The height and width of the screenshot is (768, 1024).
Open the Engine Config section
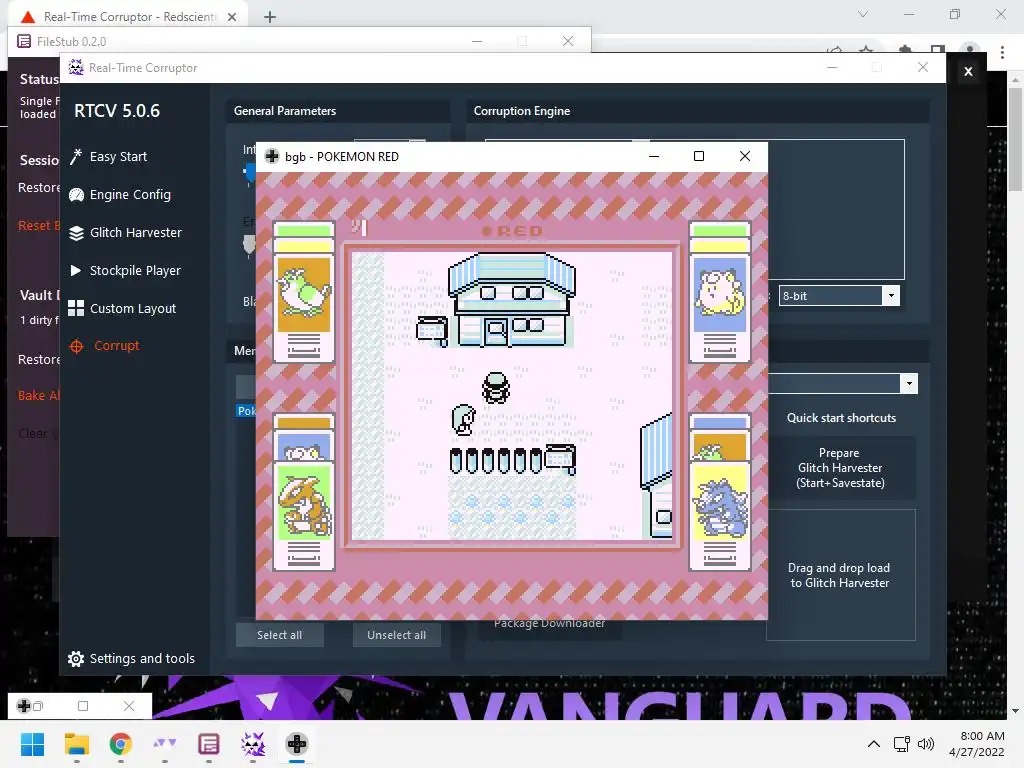121,195
